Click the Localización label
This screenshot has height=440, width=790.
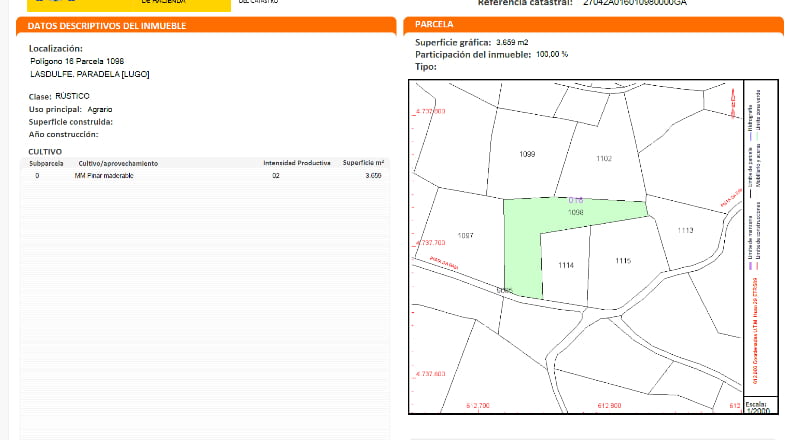[55, 48]
